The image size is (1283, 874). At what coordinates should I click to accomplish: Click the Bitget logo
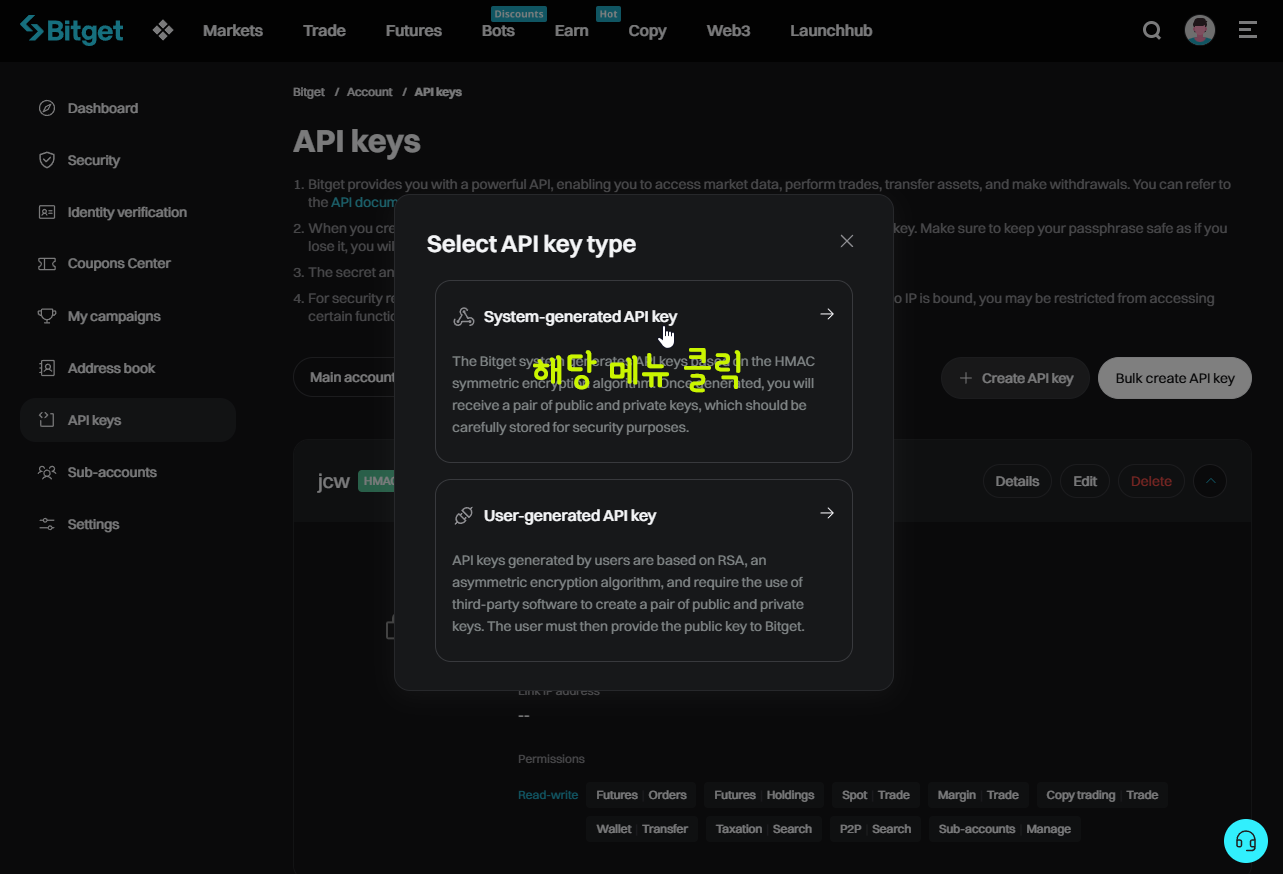point(72,30)
